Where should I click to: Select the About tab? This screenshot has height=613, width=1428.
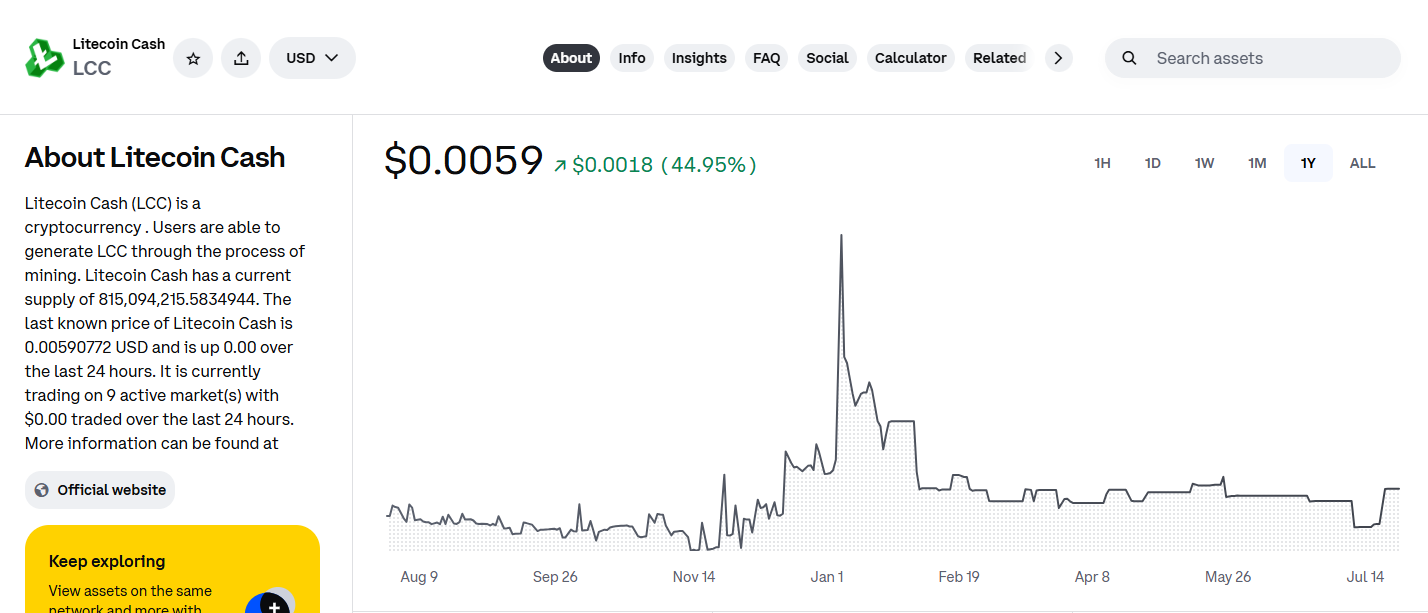[x=571, y=58]
